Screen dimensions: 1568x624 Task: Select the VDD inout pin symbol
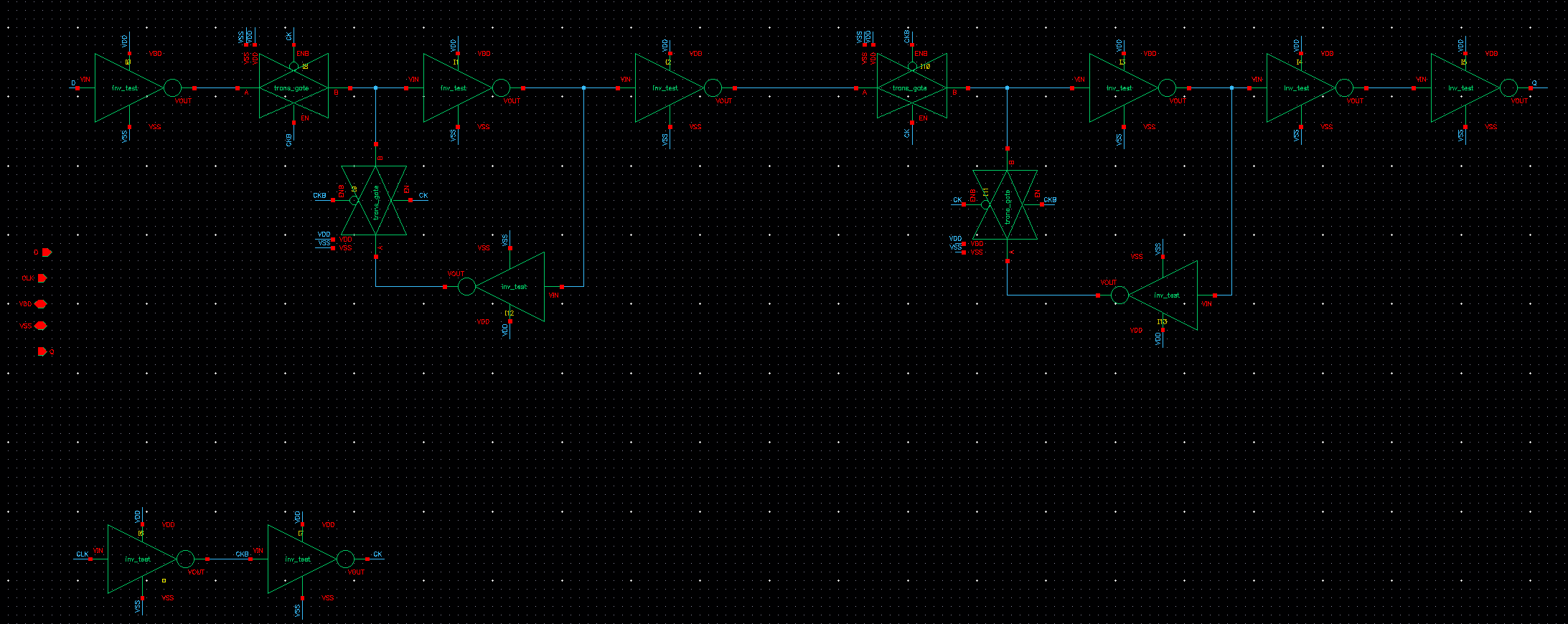click(x=41, y=304)
